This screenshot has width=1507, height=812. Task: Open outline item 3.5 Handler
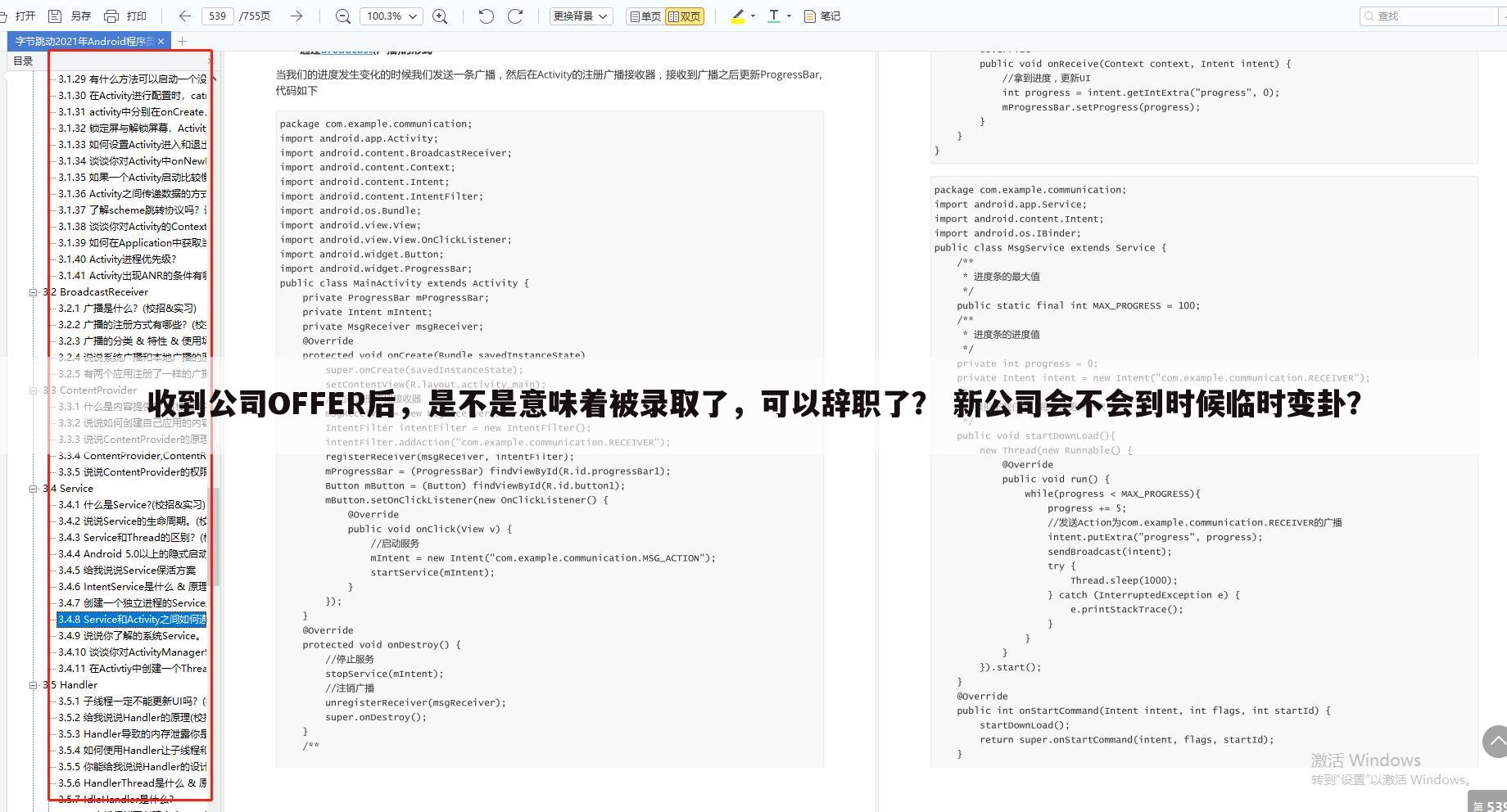pyautogui.click(x=70, y=685)
